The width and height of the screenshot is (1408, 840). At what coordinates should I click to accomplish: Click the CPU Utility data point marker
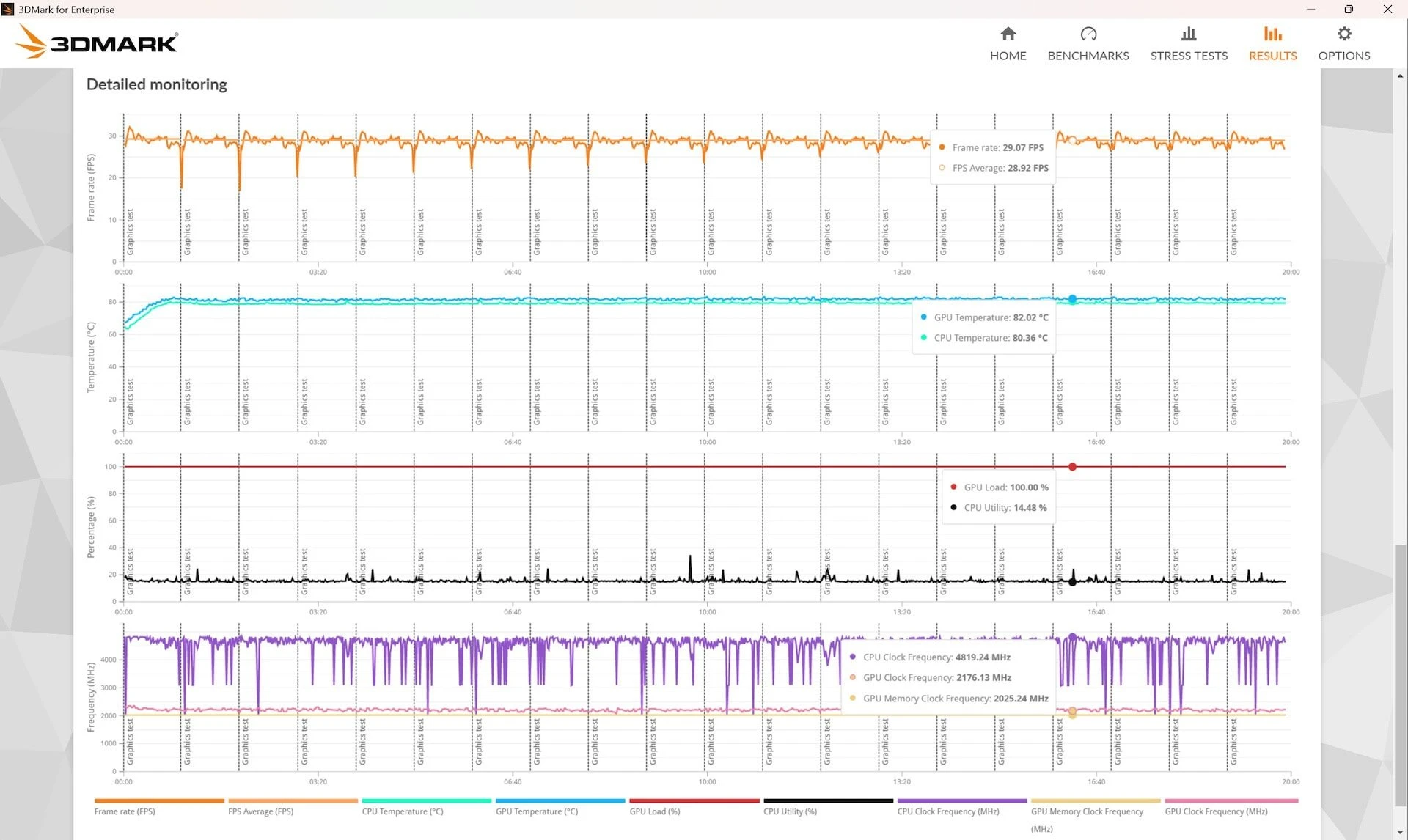click(x=1072, y=582)
